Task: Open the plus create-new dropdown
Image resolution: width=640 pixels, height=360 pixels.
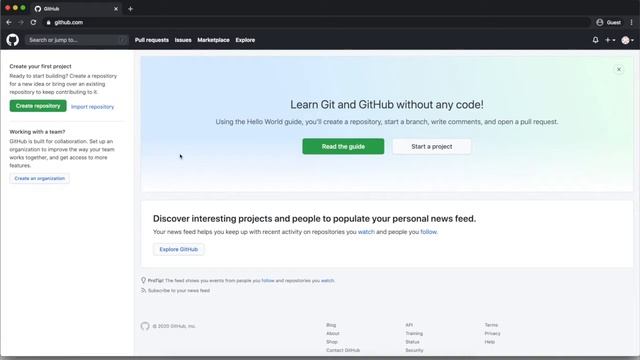Action: point(610,40)
